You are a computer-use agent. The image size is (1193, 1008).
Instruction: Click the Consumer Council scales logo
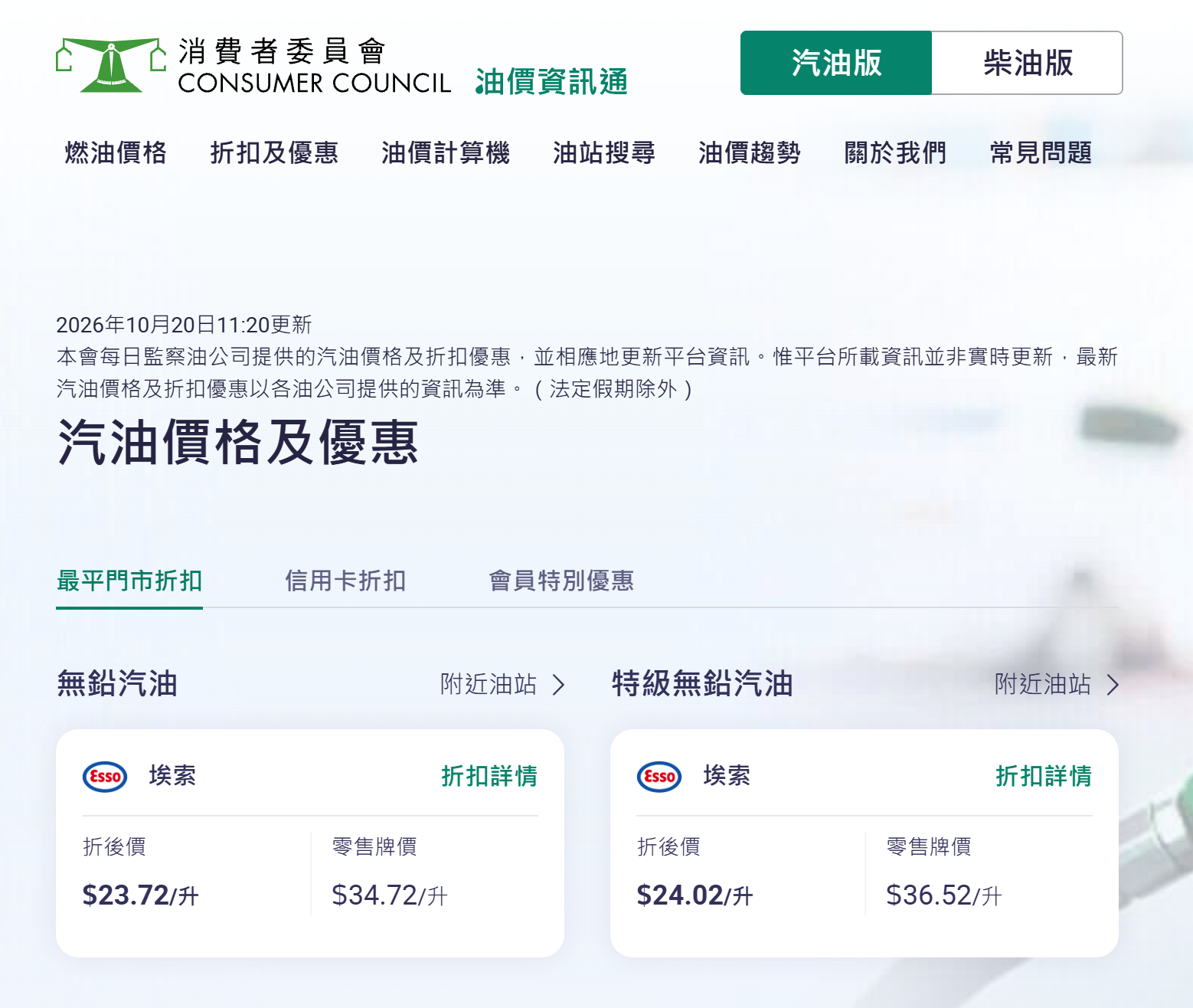click(x=111, y=65)
